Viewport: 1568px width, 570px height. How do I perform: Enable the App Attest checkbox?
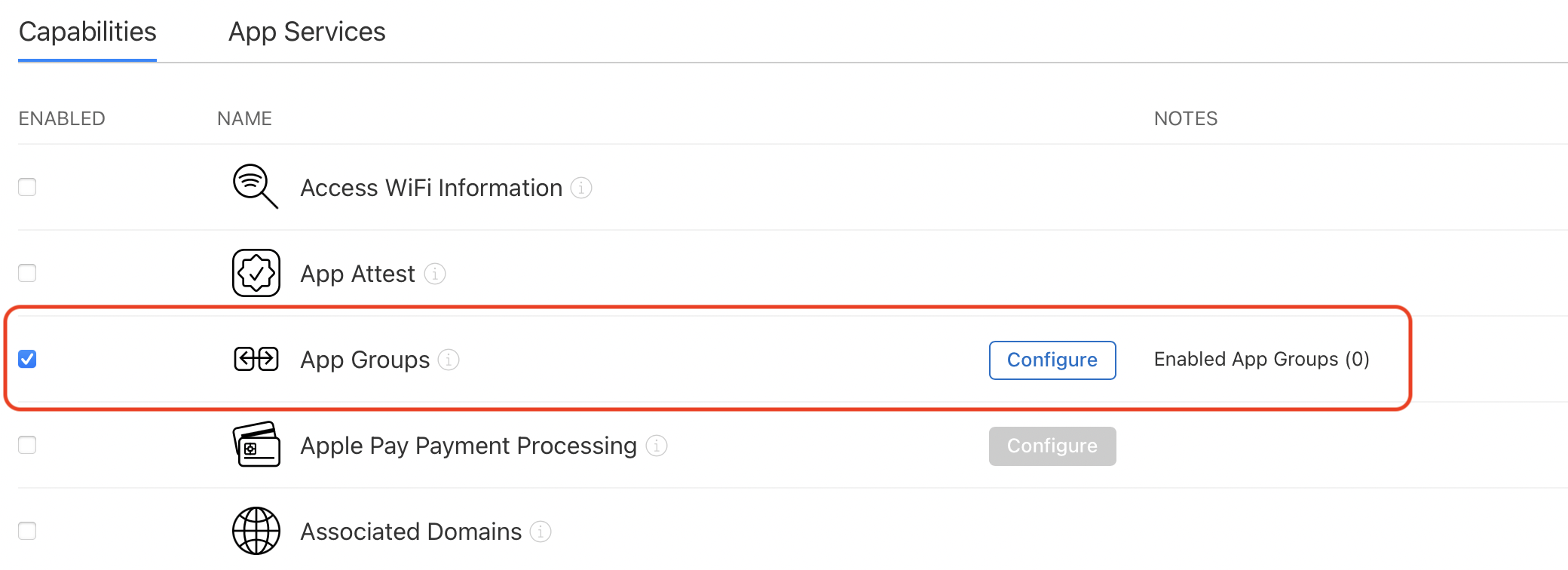tap(27, 273)
